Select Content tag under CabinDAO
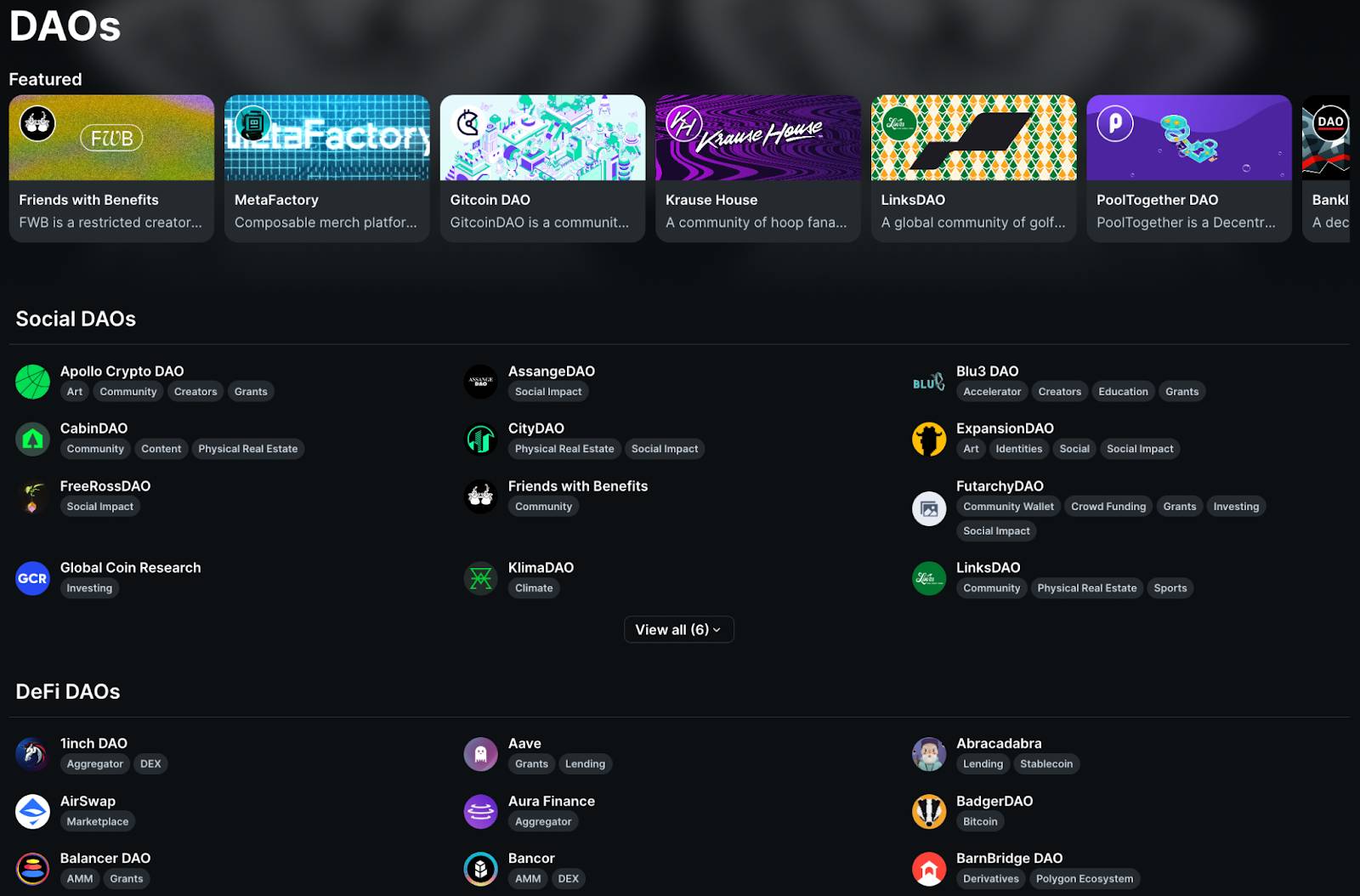Viewport: 1360px width, 896px height. click(x=161, y=449)
